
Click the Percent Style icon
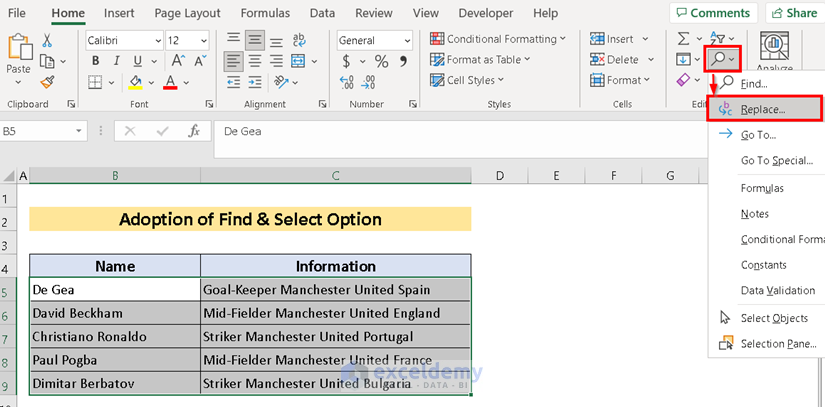click(381, 61)
